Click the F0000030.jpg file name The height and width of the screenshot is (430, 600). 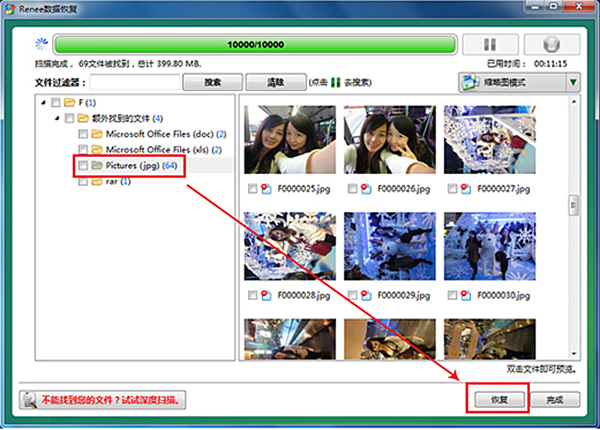pos(504,295)
